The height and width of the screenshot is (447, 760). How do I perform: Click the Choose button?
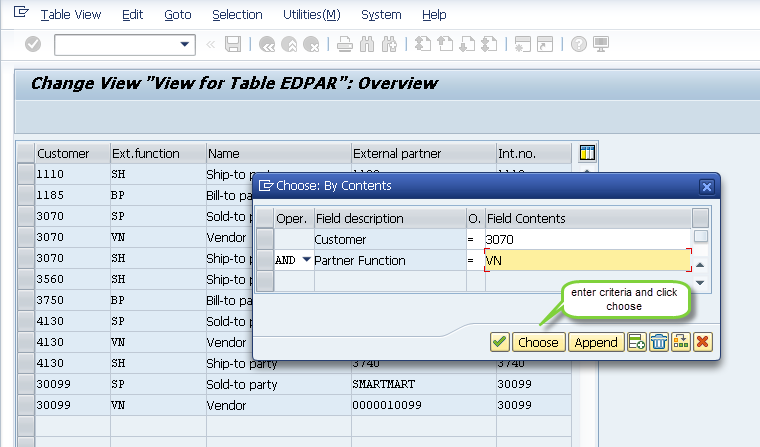click(538, 342)
